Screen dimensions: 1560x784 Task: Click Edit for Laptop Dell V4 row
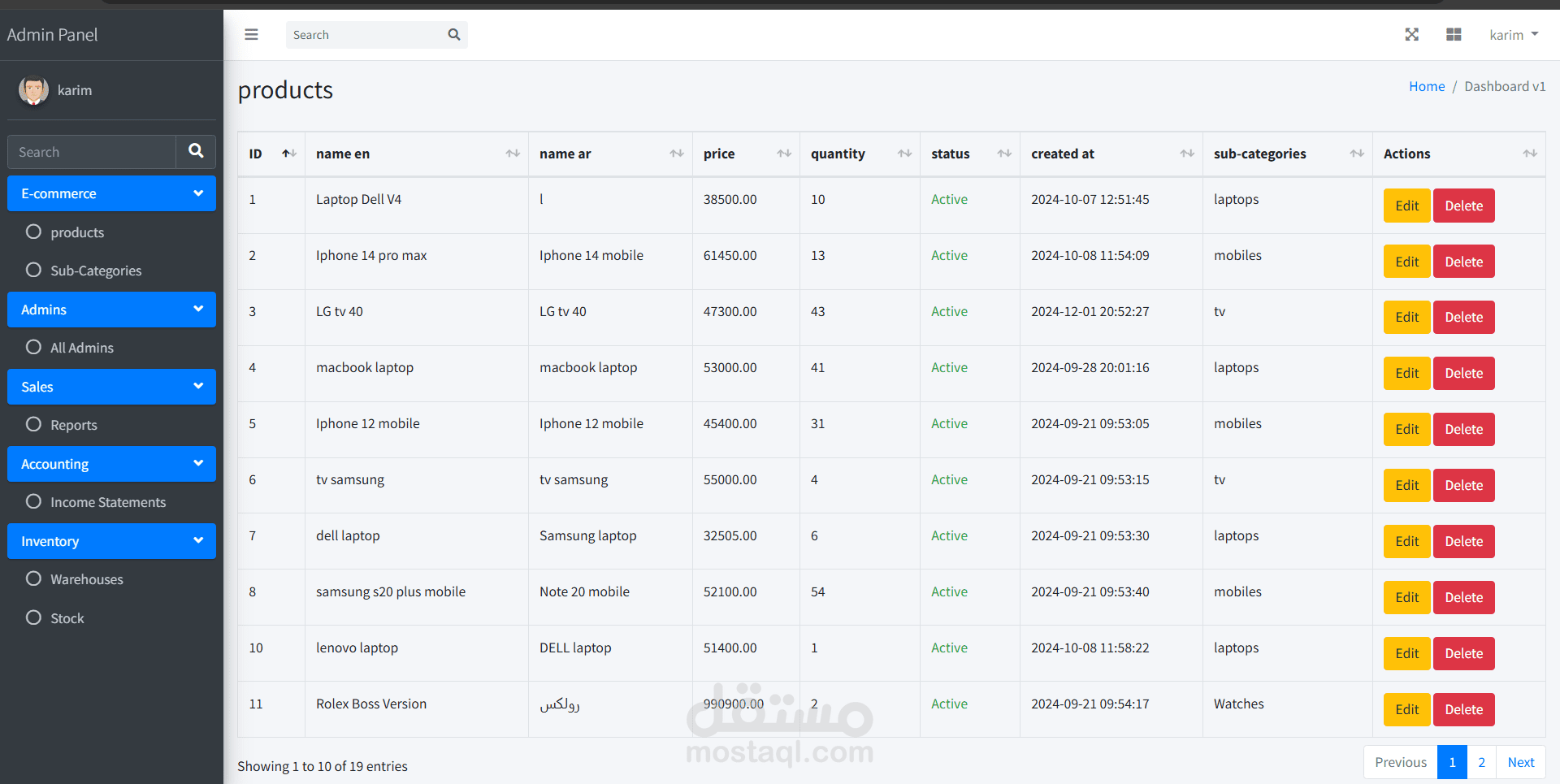point(1406,206)
